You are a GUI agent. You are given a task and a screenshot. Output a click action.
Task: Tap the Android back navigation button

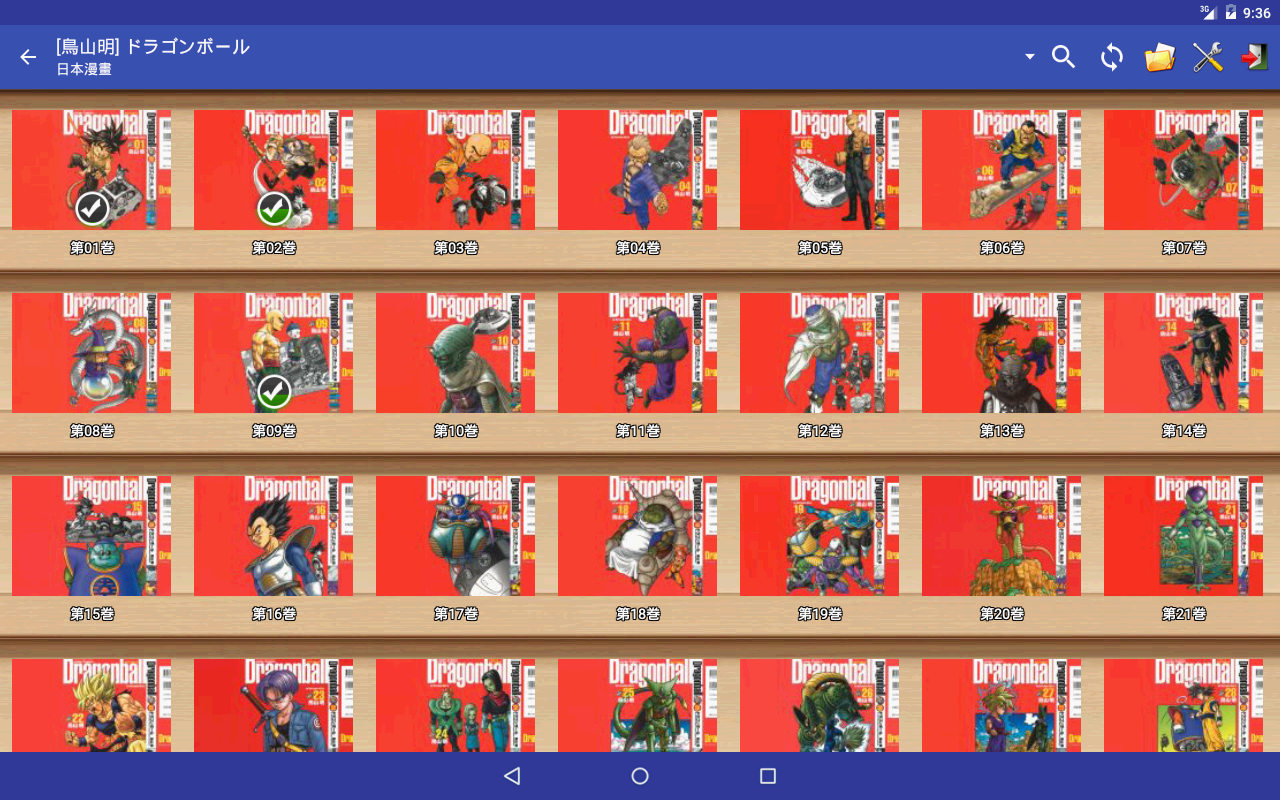pos(512,776)
